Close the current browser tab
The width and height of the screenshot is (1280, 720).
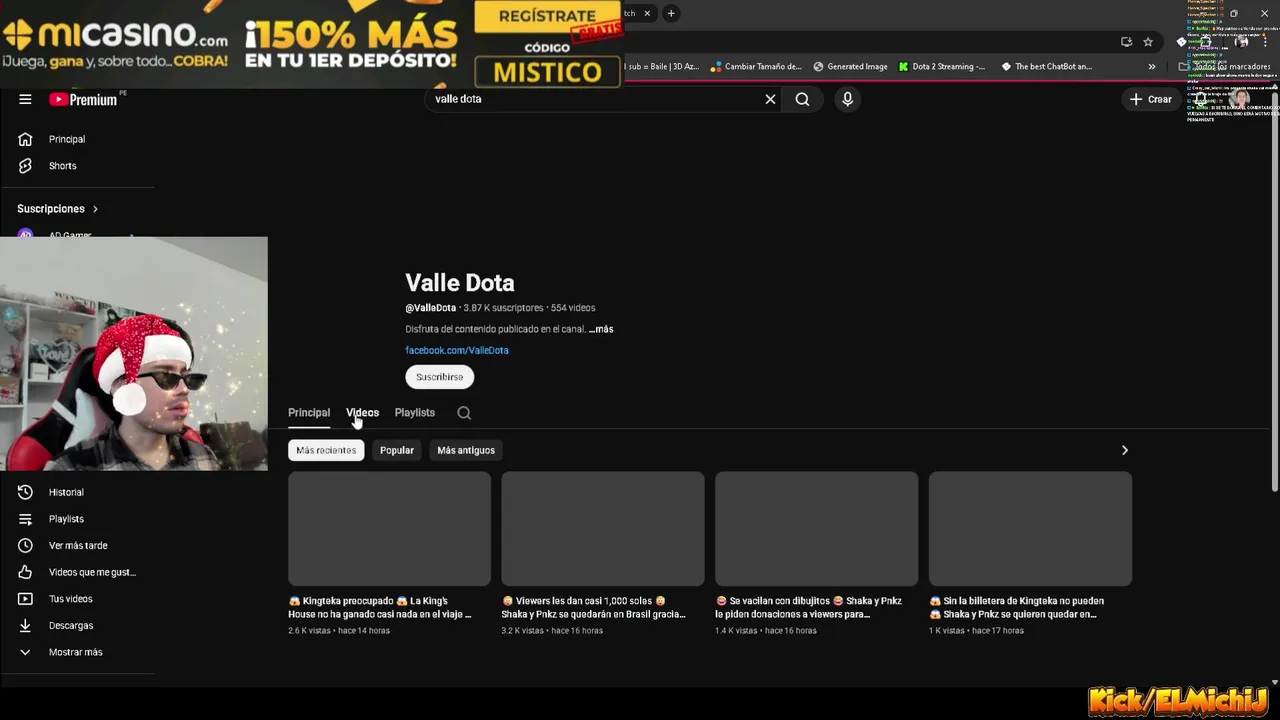647,13
